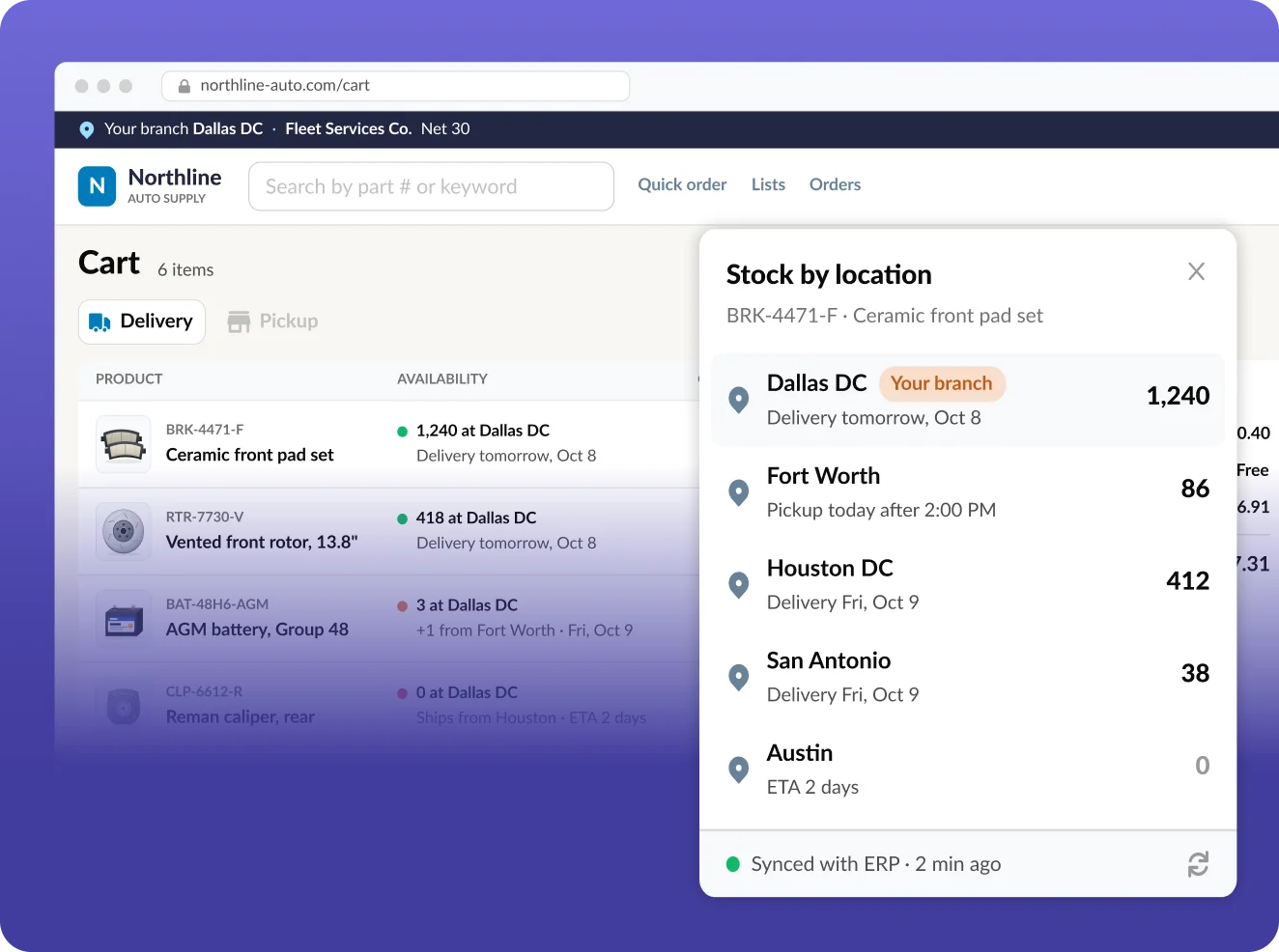Click the PRODUCT column header
The width and height of the screenshot is (1279, 952).
(x=129, y=379)
